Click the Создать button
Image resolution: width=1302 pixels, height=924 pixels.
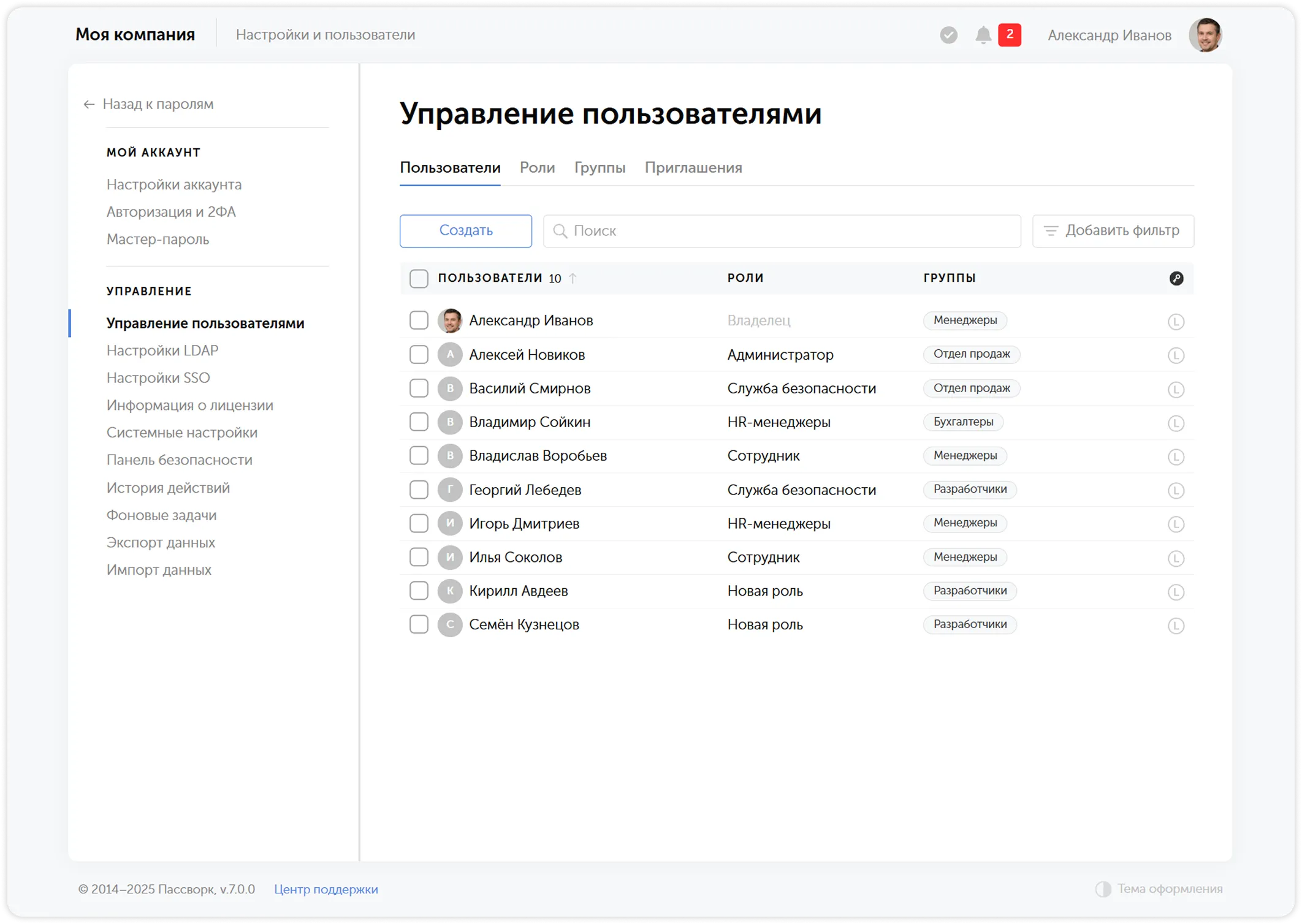click(466, 231)
